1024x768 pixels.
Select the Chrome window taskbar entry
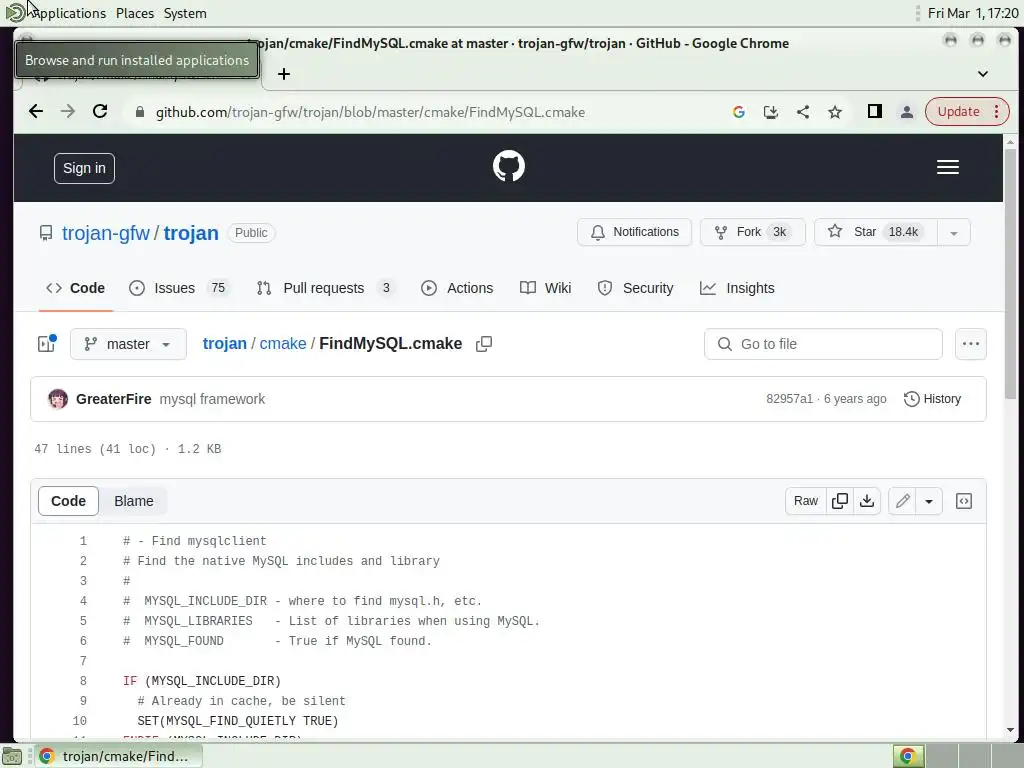[x=117, y=756]
